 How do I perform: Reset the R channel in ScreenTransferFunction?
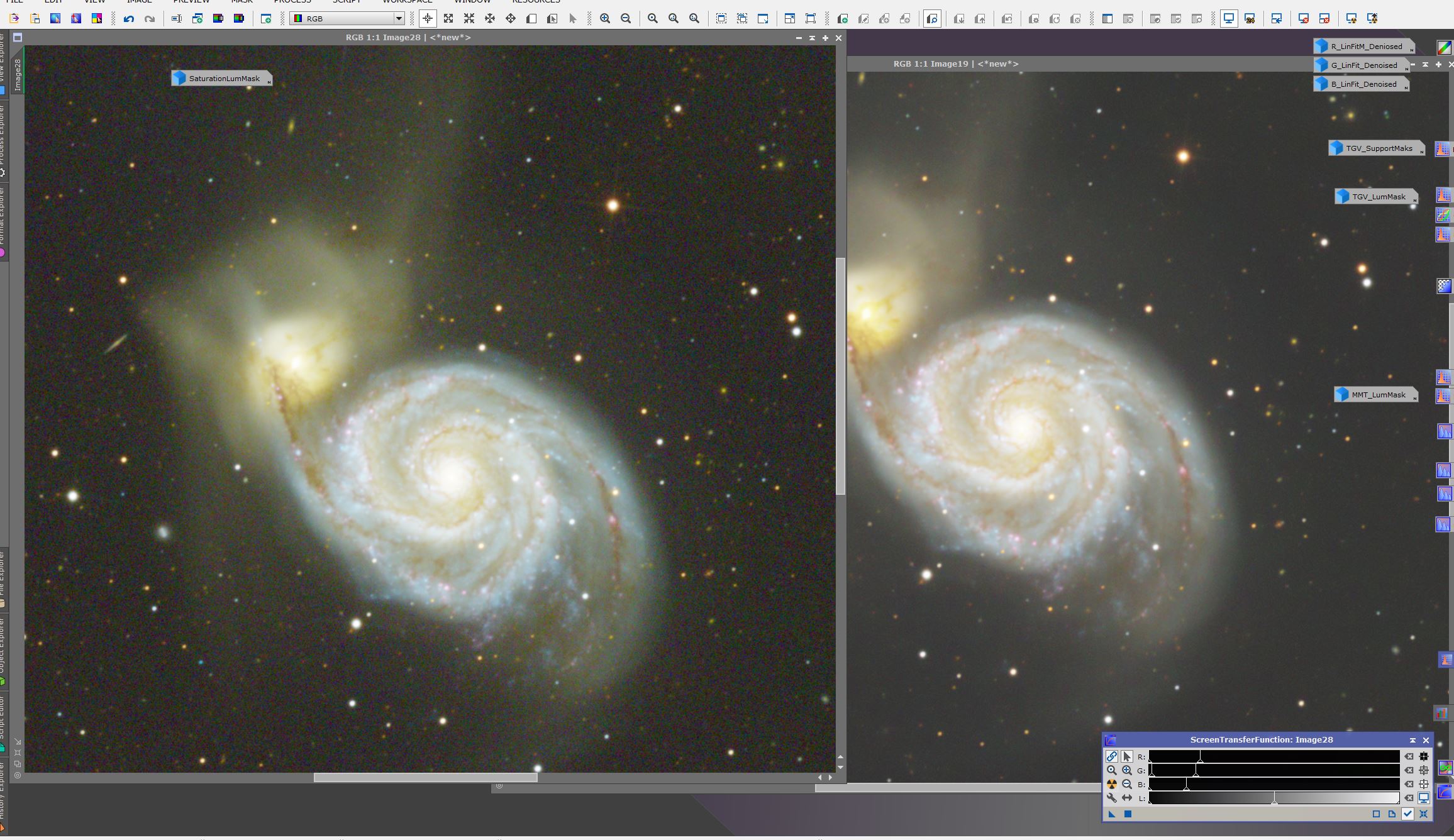point(1409,757)
